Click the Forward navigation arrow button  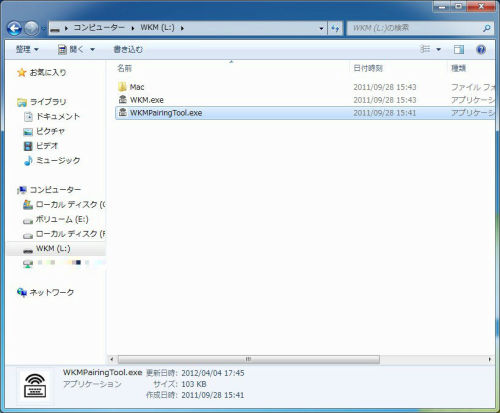point(32,28)
